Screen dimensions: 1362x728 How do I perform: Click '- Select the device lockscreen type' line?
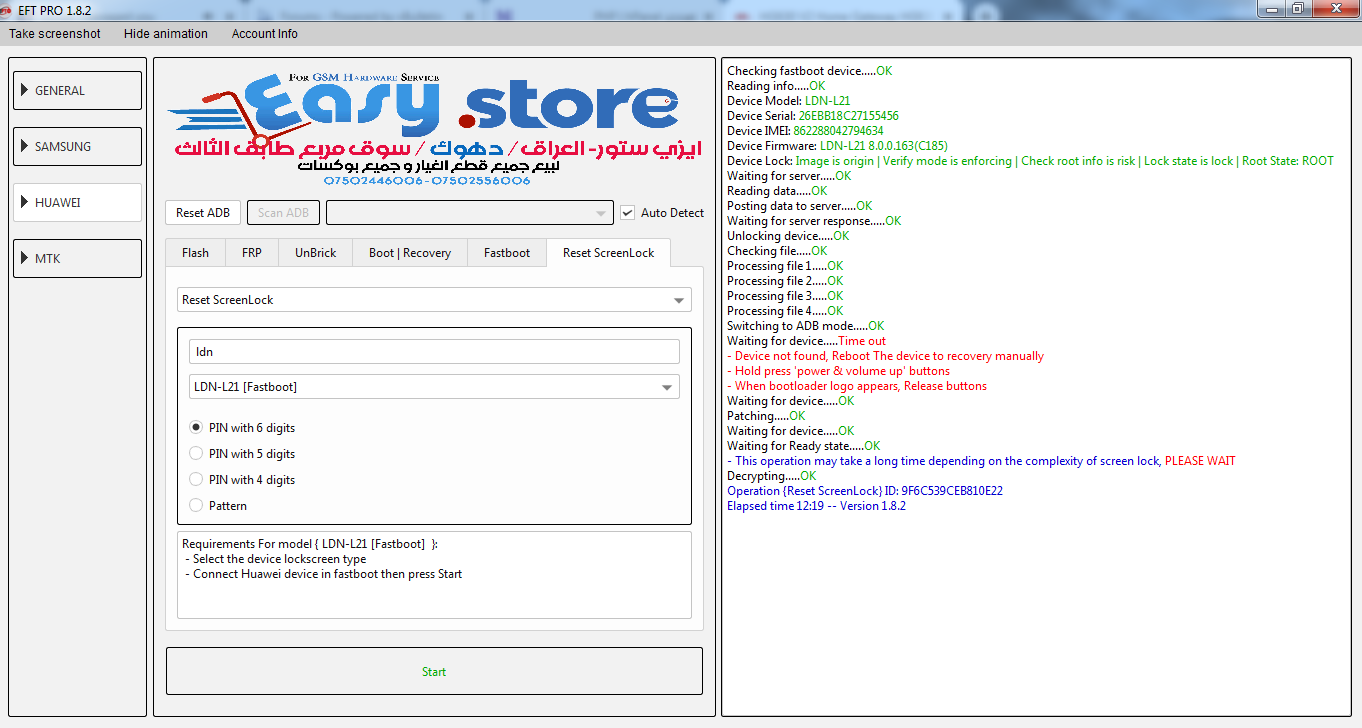(x=276, y=559)
